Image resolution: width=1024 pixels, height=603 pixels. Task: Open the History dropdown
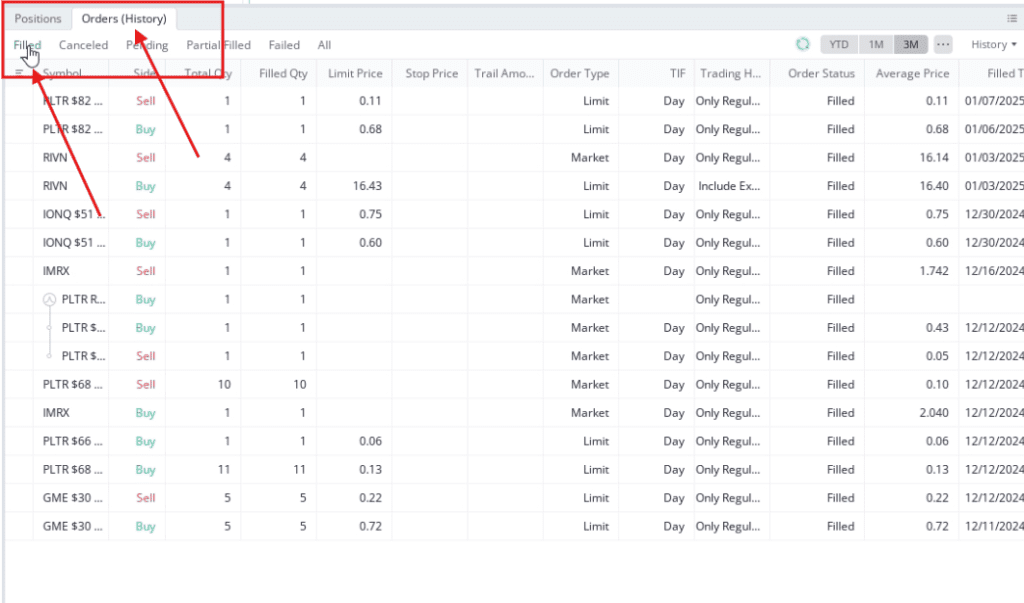[994, 45]
